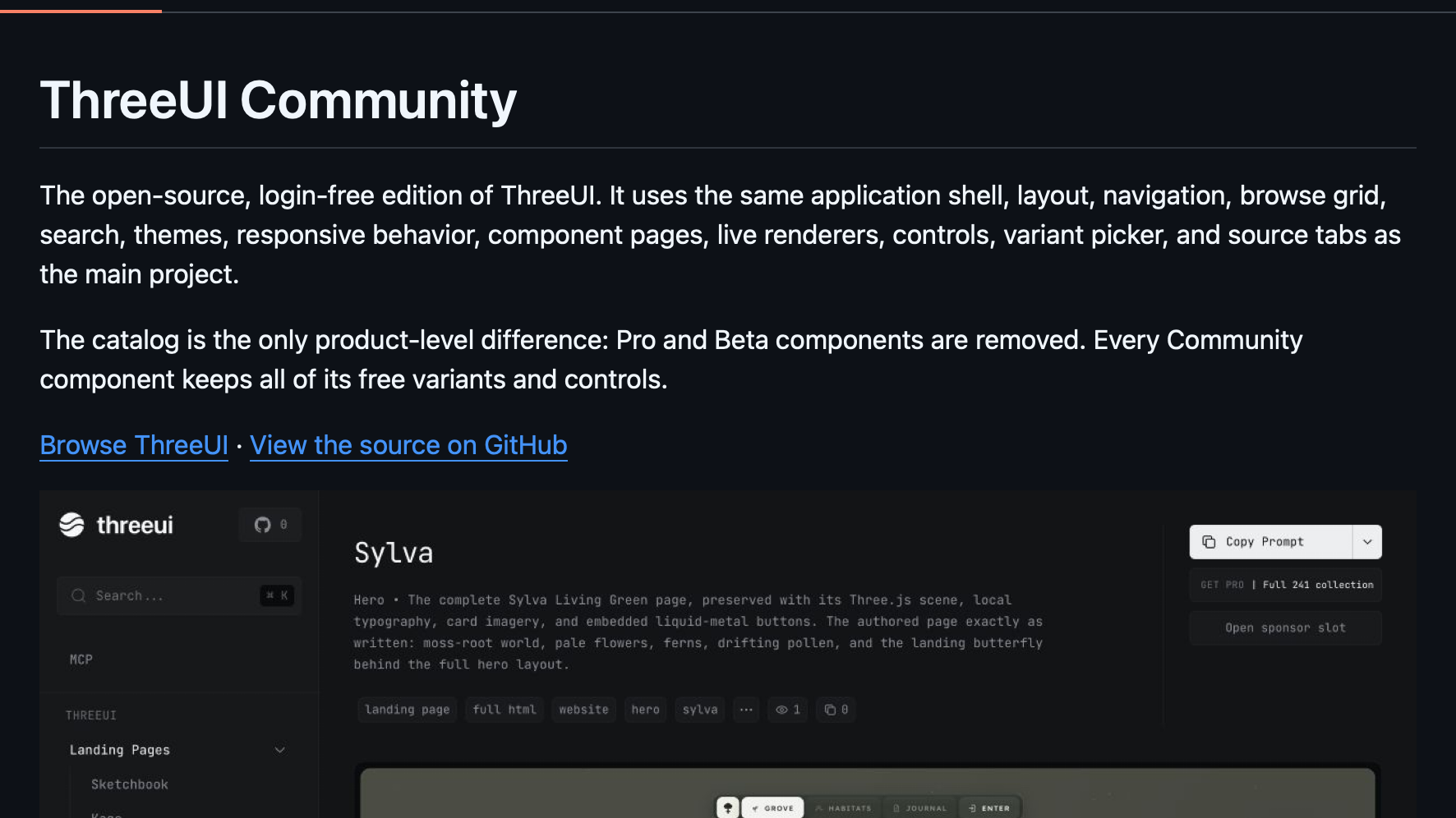Open the three-dots more tags chip
The image size is (1456, 818).
pyautogui.click(x=746, y=710)
